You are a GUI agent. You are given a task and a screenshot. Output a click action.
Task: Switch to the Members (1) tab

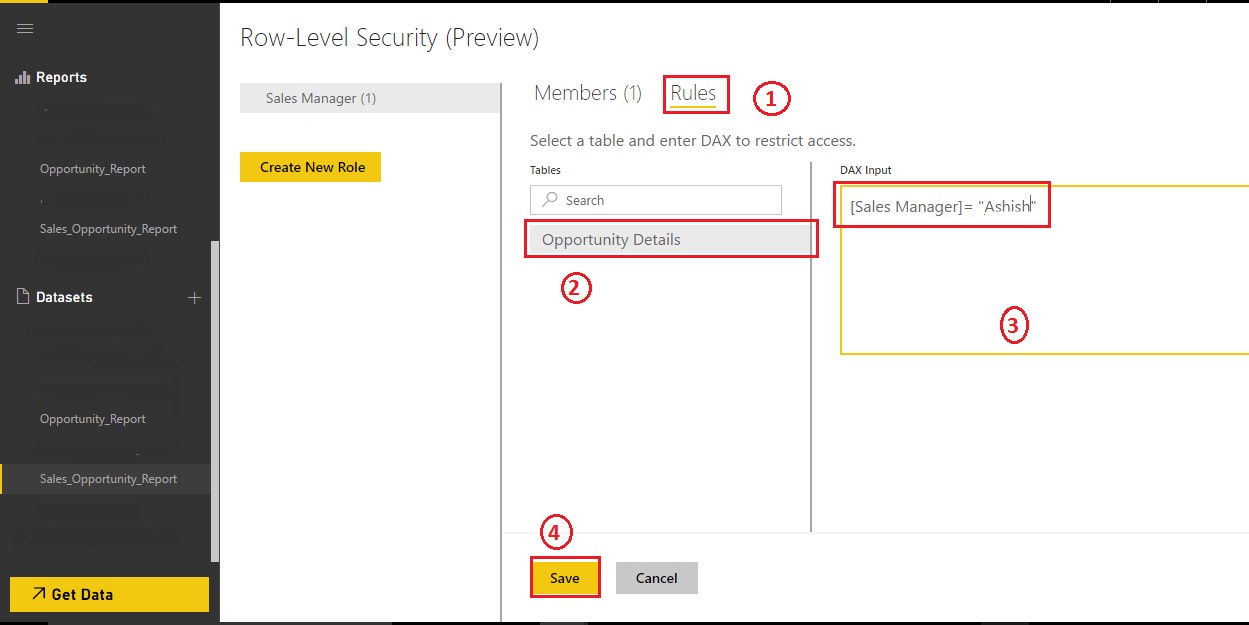pyautogui.click(x=588, y=93)
